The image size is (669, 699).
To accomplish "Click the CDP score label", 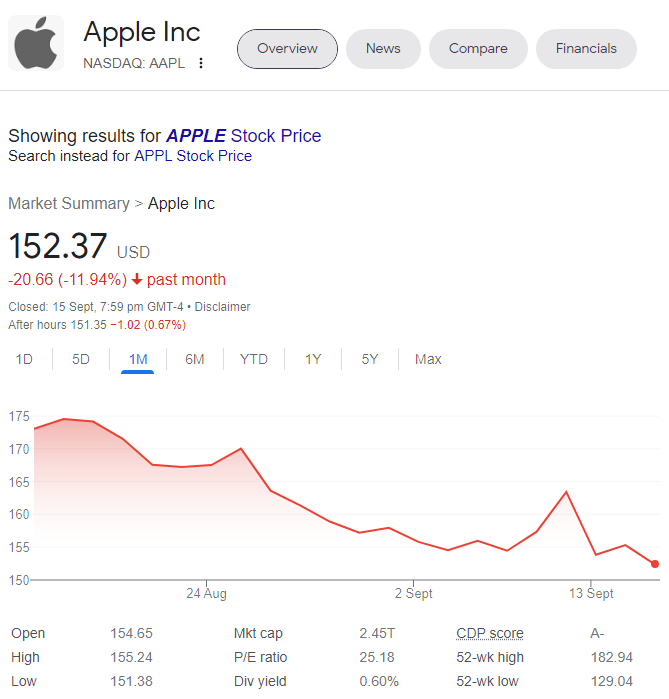I will click(490, 633).
